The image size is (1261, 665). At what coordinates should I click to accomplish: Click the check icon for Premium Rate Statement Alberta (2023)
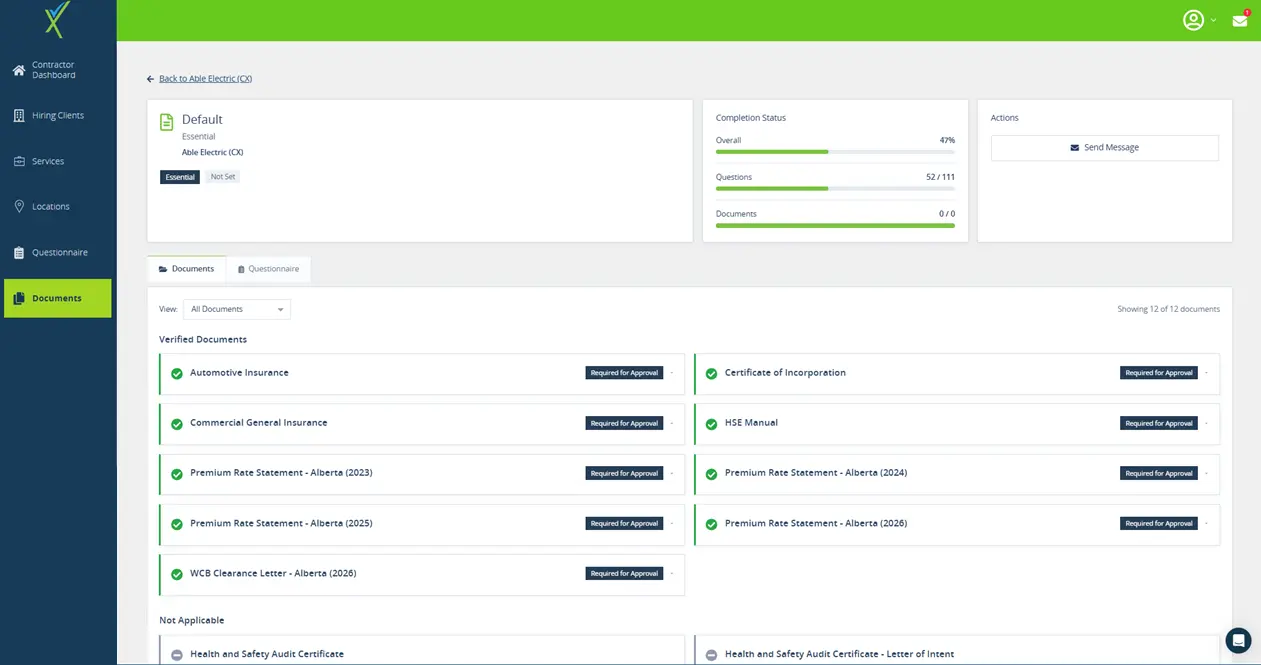177,474
